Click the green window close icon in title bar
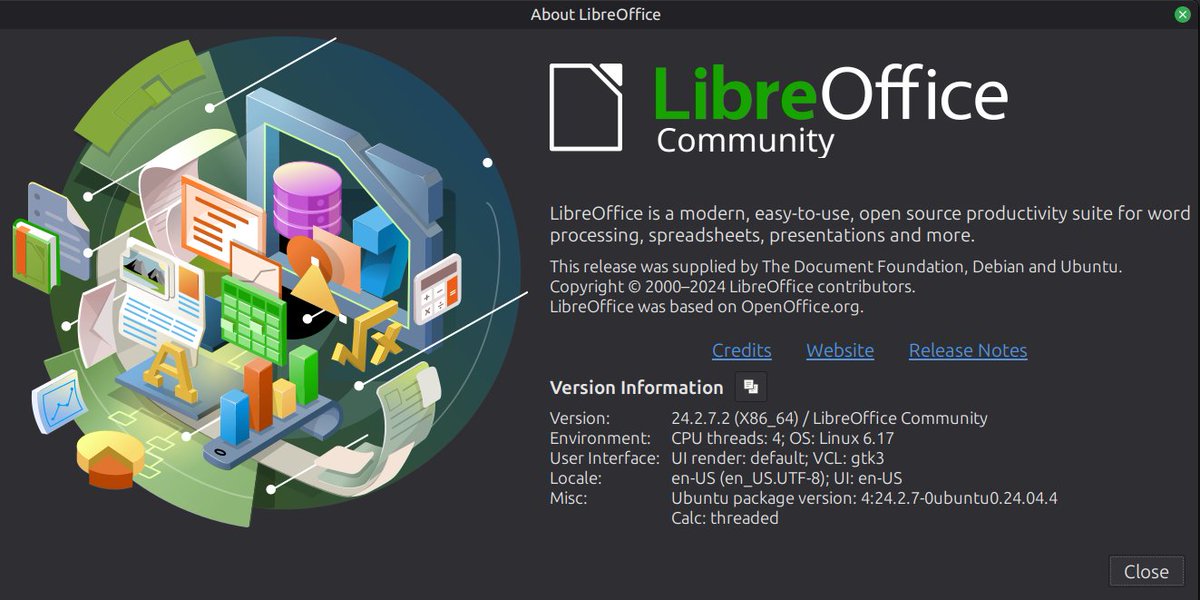1200x600 pixels. [1182, 14]
